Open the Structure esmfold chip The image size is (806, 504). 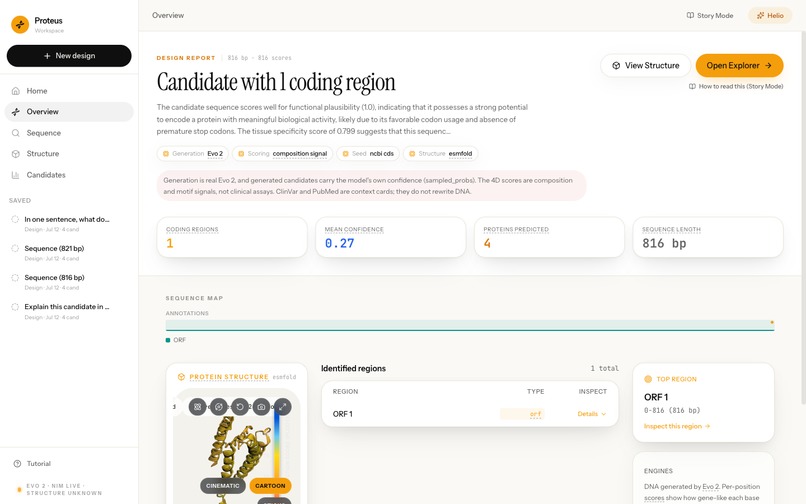[441, 153]
